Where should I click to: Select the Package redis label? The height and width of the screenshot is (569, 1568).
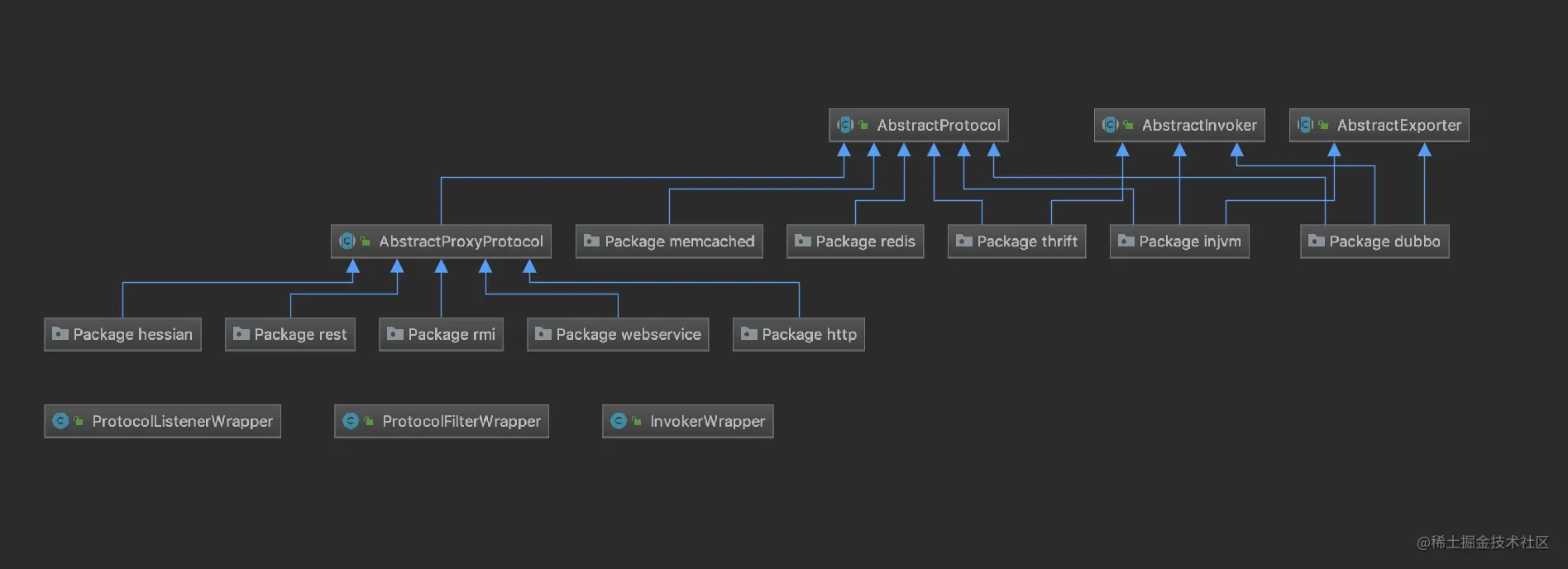(x=865, y=241)
